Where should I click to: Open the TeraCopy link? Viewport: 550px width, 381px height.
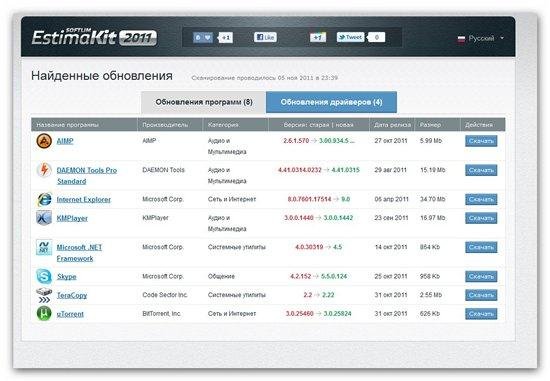click(72, 295)
